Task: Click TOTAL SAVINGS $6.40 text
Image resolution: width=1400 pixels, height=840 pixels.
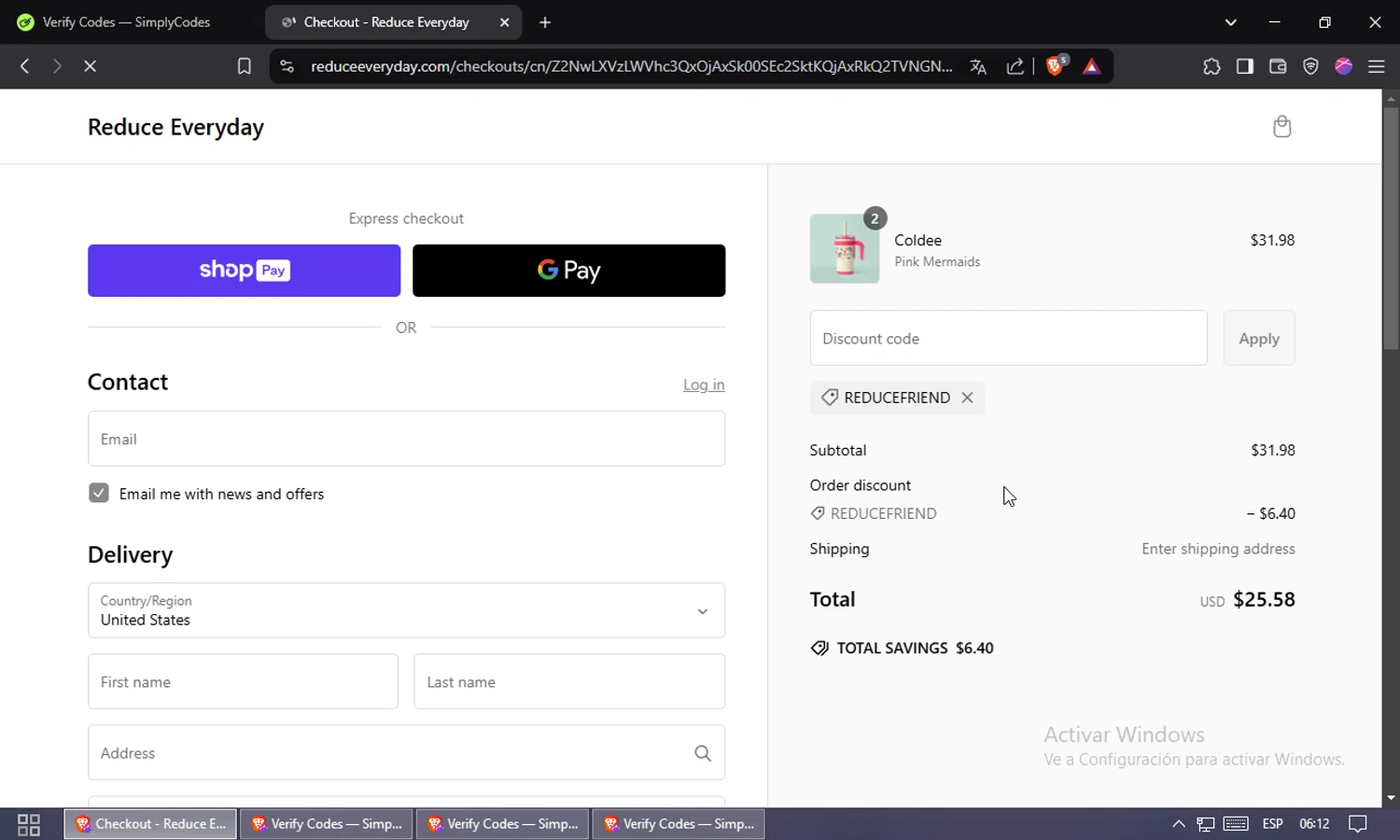Action: [x=915, y=648]
